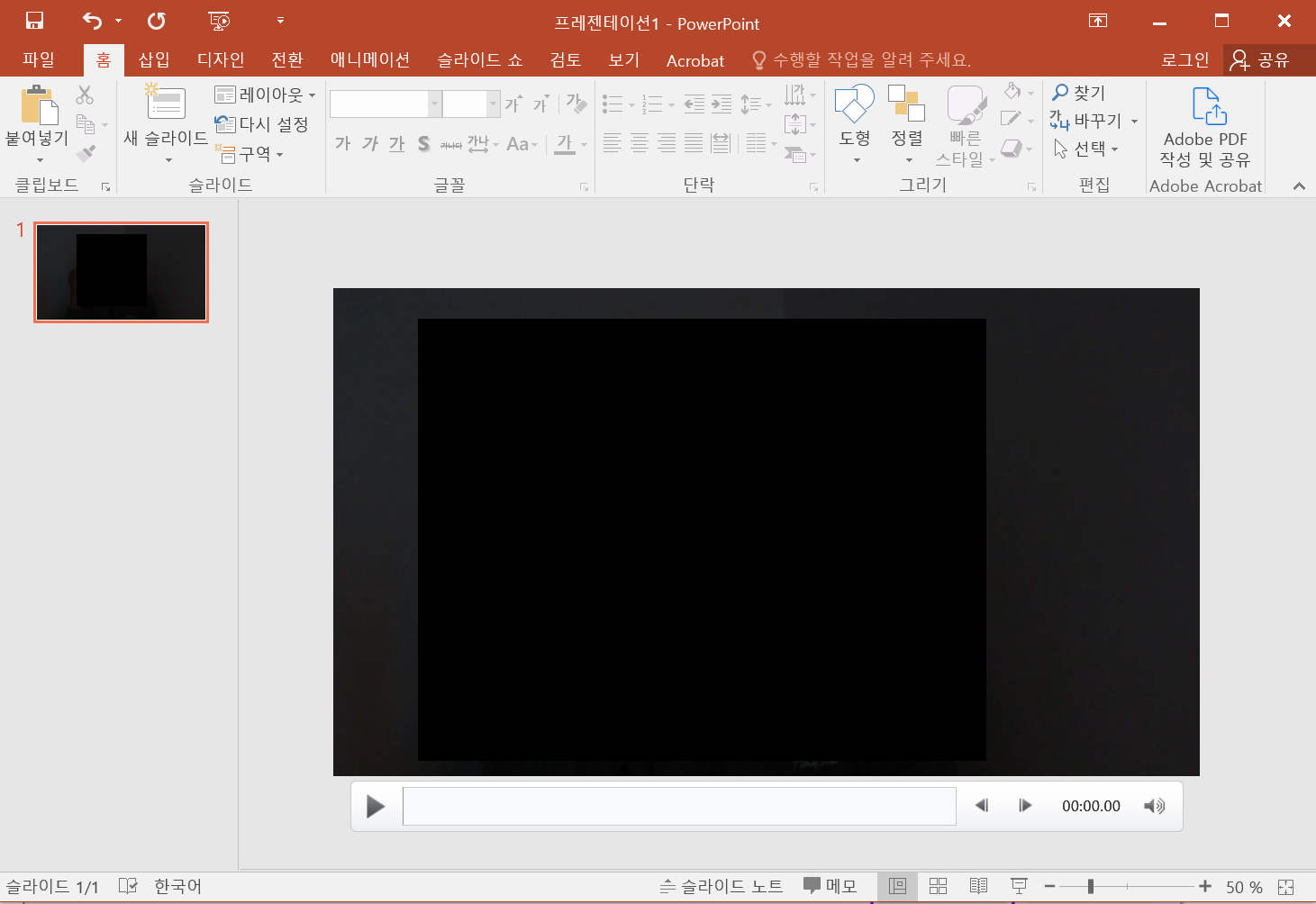Expand the section (구역) dropdown
Viewport: 1316px width, 904px height.
click(250, 154)
